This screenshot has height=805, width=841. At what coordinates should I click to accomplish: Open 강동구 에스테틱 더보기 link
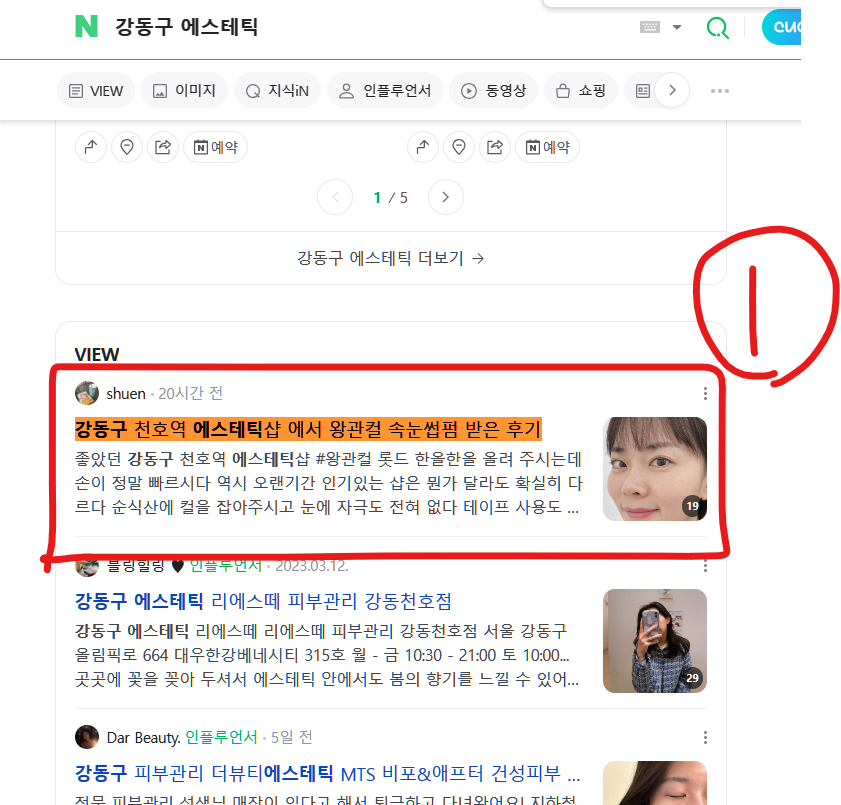click(390, 259)
